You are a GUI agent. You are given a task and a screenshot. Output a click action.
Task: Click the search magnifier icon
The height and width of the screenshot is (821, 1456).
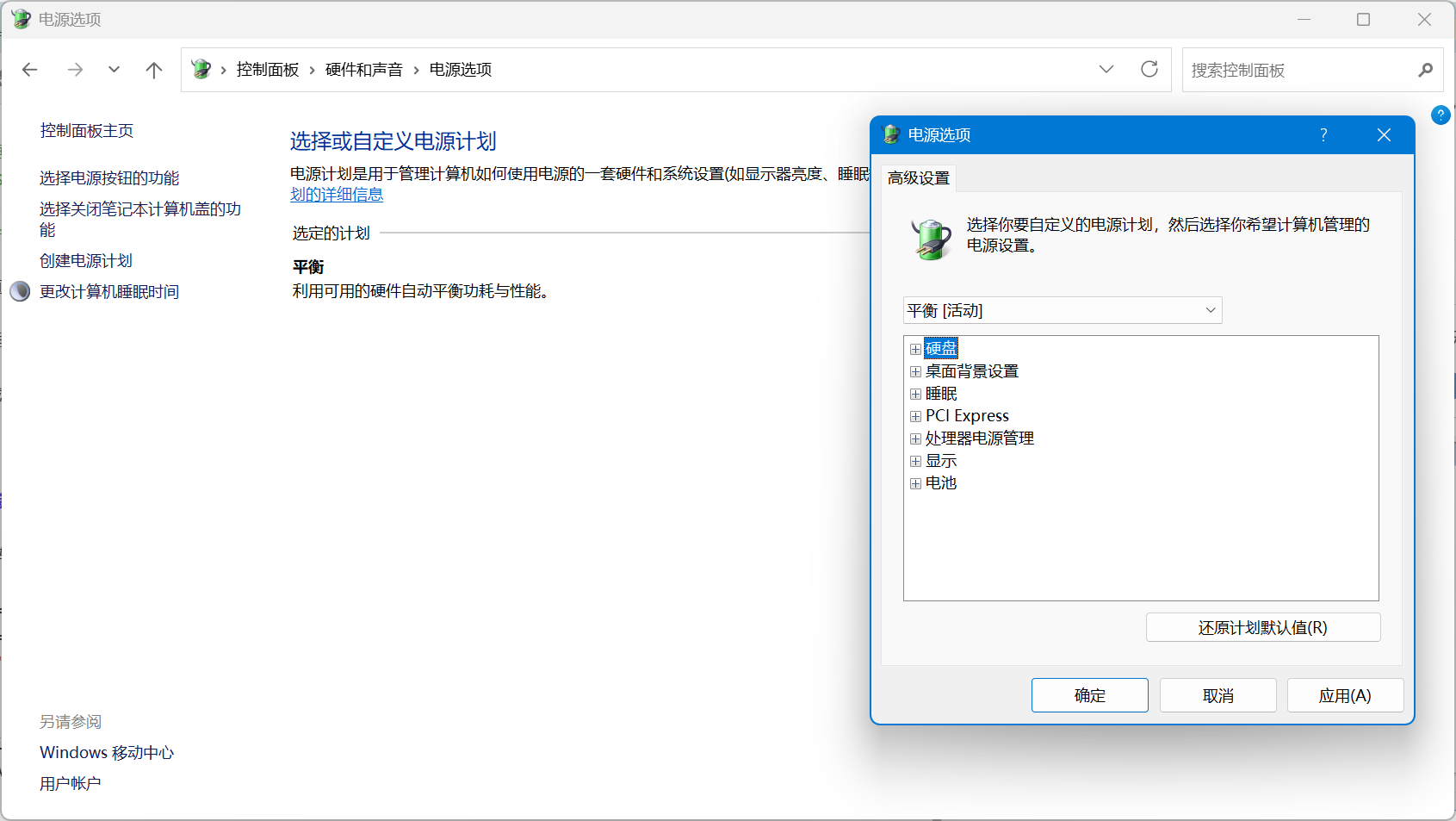click(x=1426, y=70)
